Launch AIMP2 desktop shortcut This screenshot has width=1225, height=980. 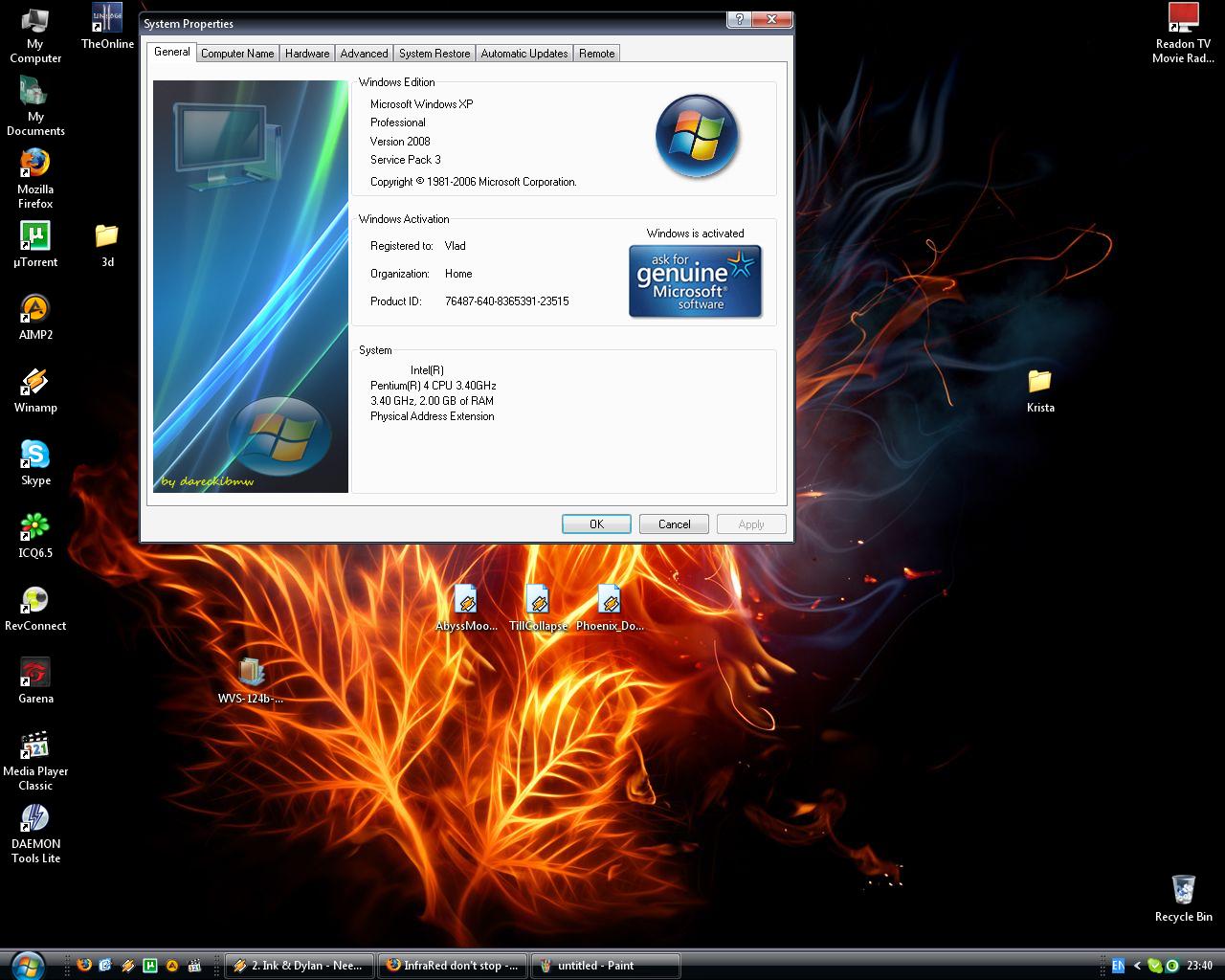pos(35,318)
